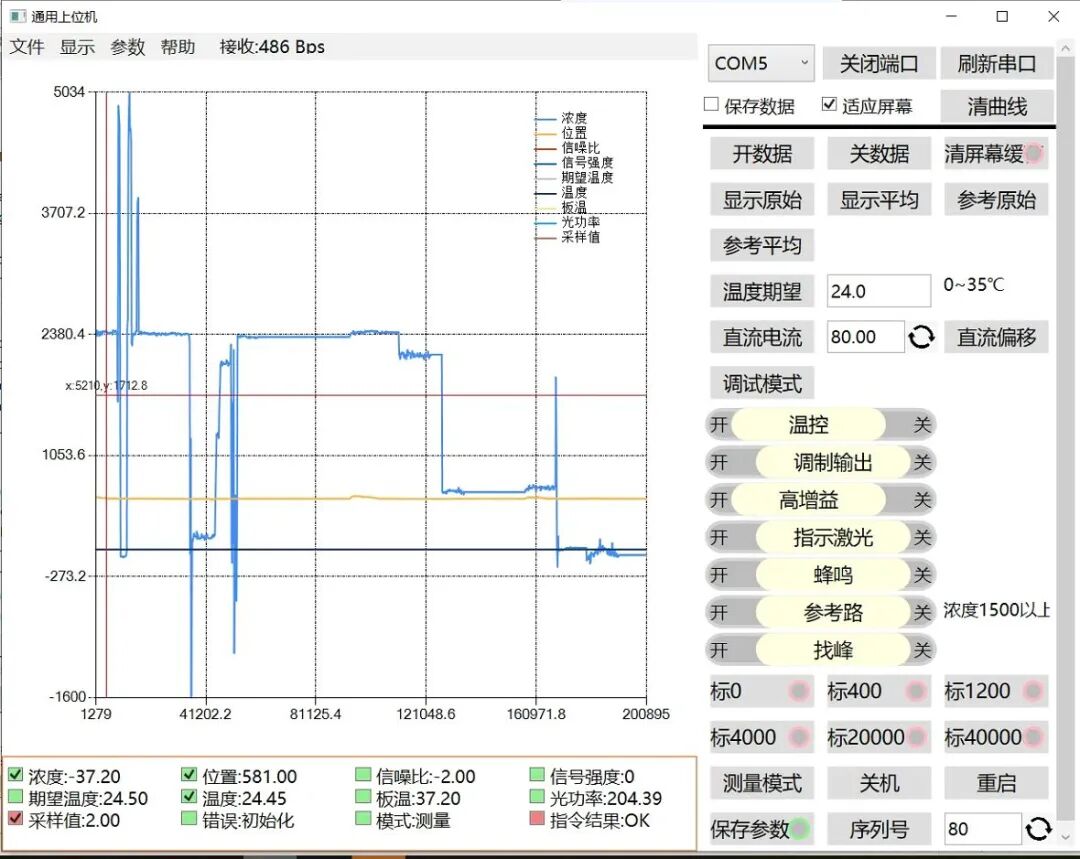Toggle the 调制输出 switch

pos(820,462)
